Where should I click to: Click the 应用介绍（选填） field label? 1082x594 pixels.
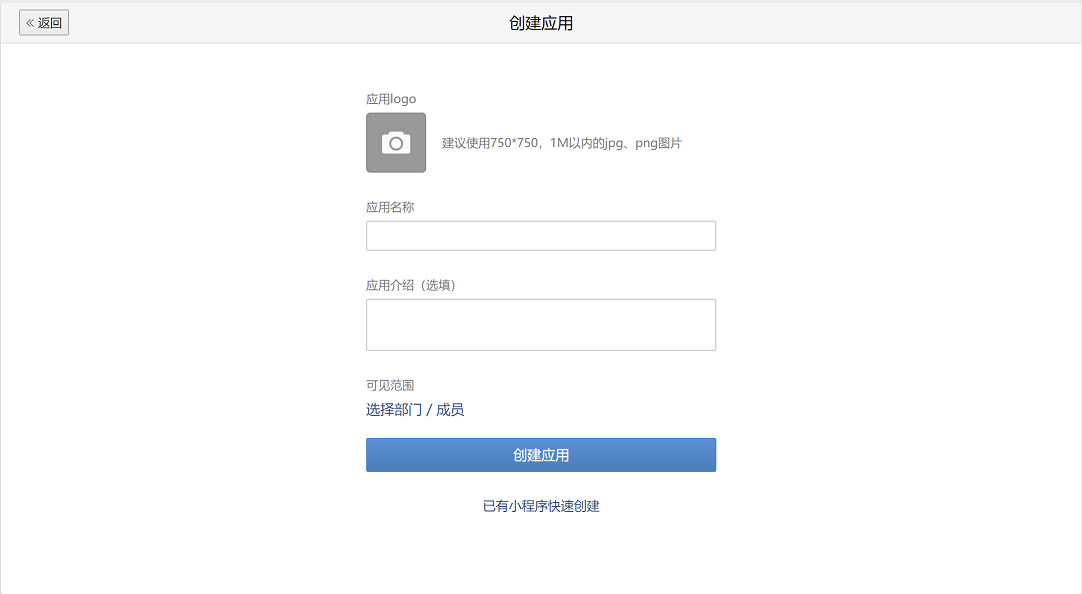(x=411, y=285)
